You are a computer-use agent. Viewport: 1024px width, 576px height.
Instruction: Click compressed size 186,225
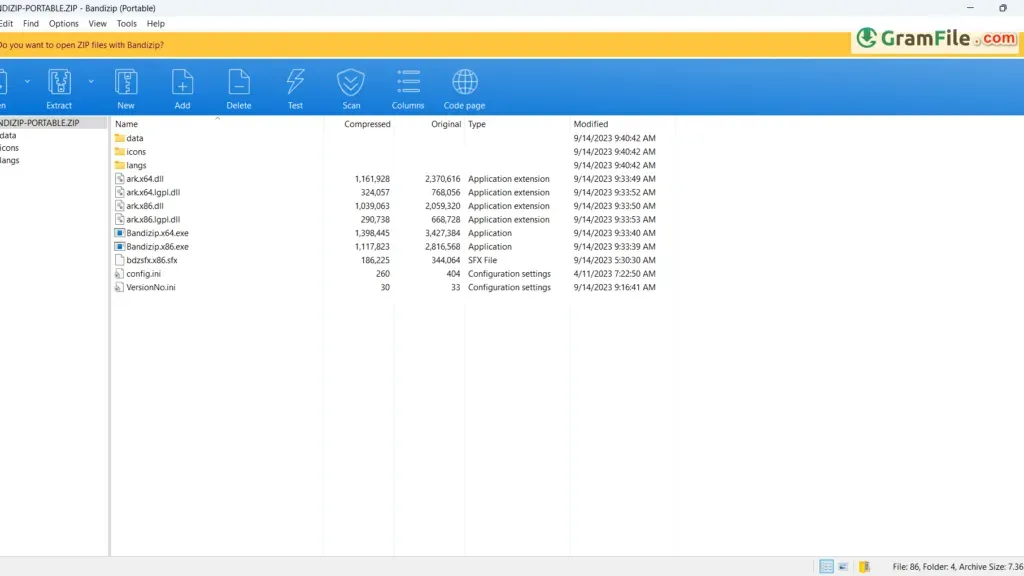coord(375,260)
